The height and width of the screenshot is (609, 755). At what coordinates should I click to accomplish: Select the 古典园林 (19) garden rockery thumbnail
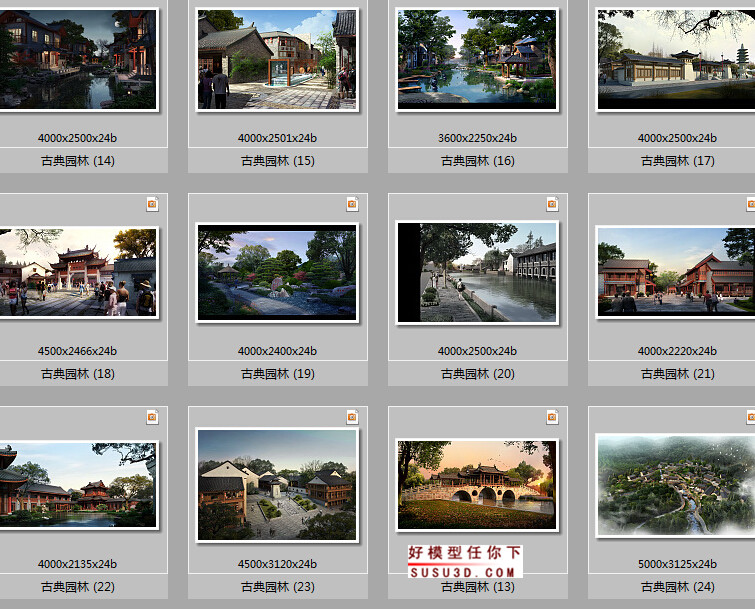coord(277,272)
